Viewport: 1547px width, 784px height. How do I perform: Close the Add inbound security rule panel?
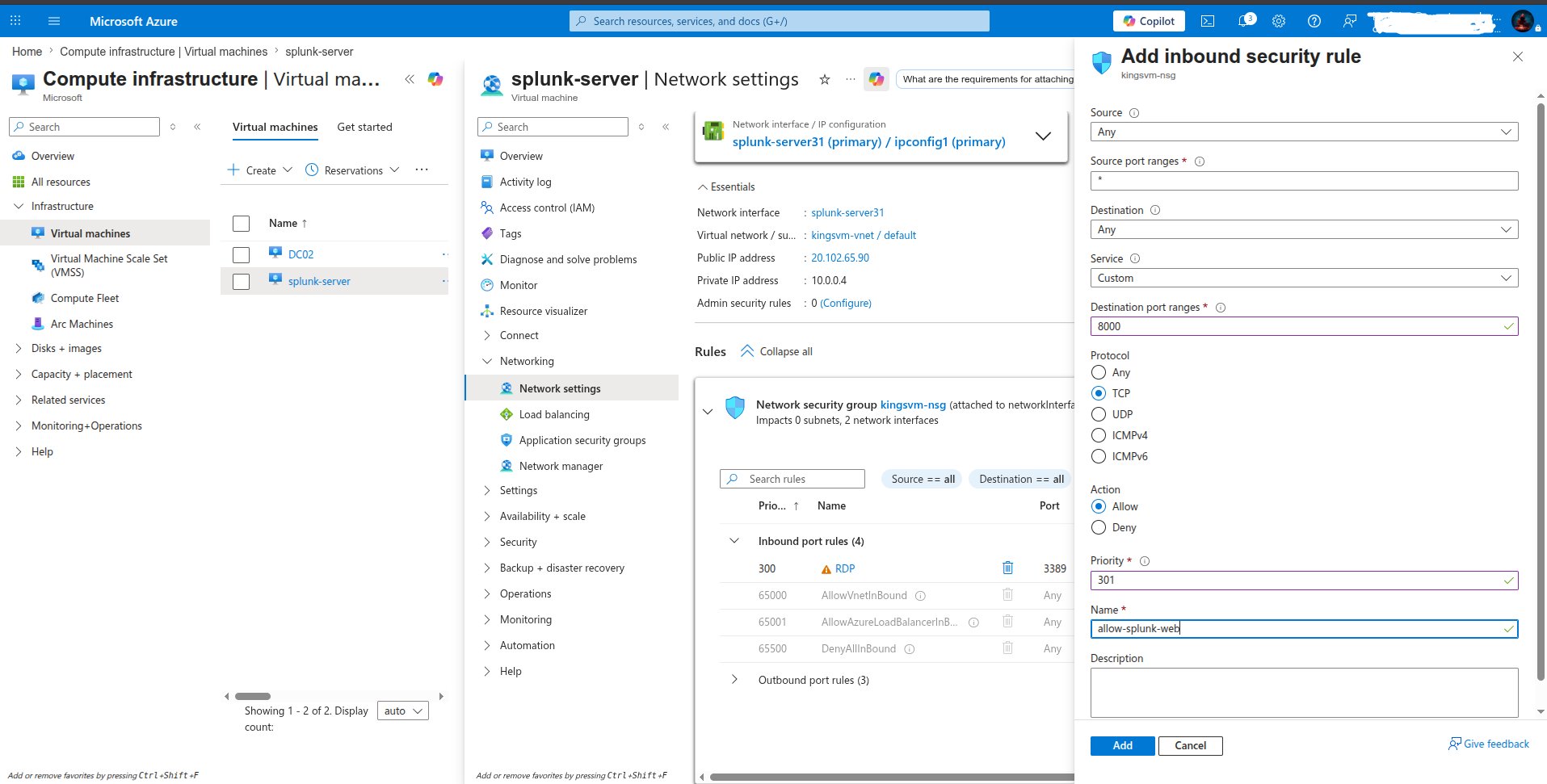[x=1518, y=57]
